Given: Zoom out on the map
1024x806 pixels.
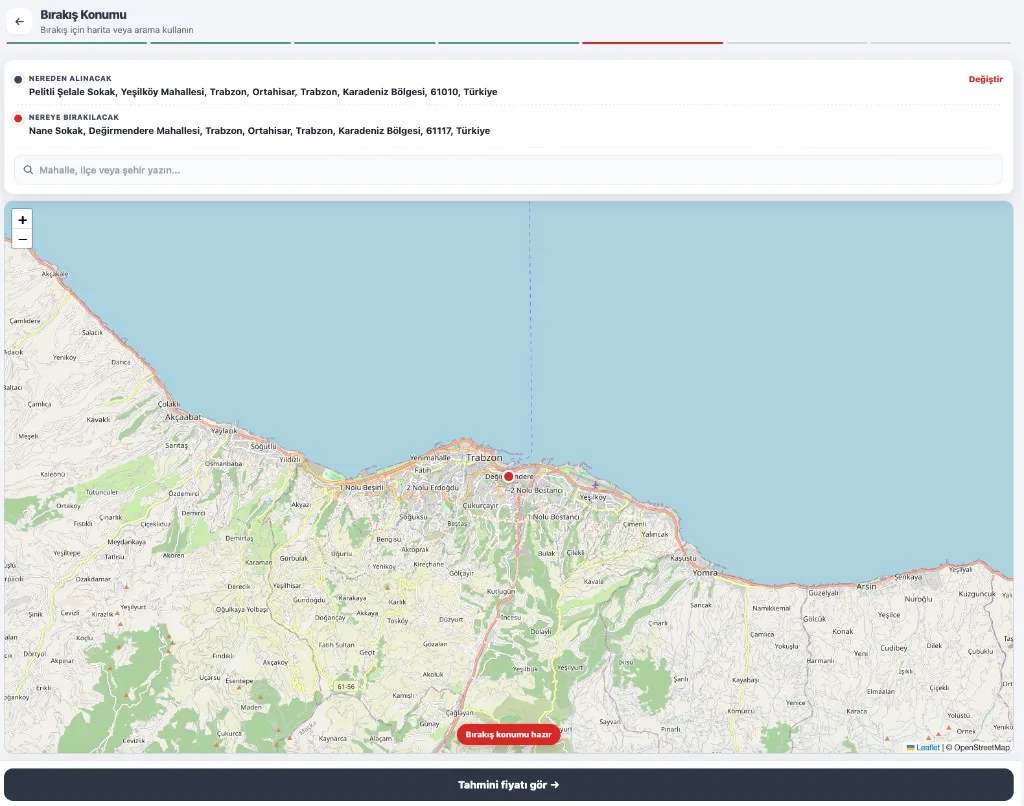Looking at the screenshot, I should click(x=22, y=239).
